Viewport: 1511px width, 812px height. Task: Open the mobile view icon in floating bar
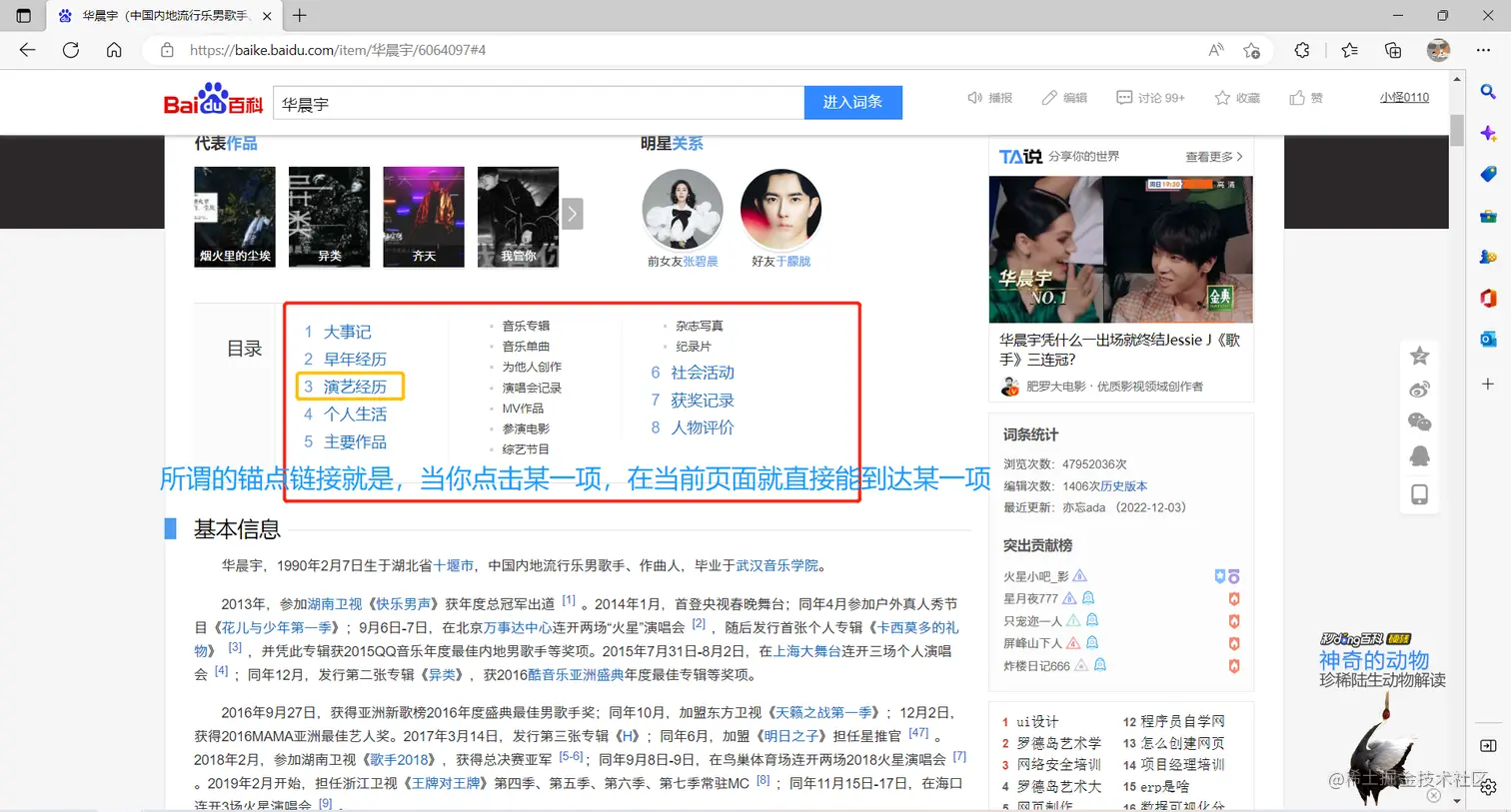point(1419,494)
